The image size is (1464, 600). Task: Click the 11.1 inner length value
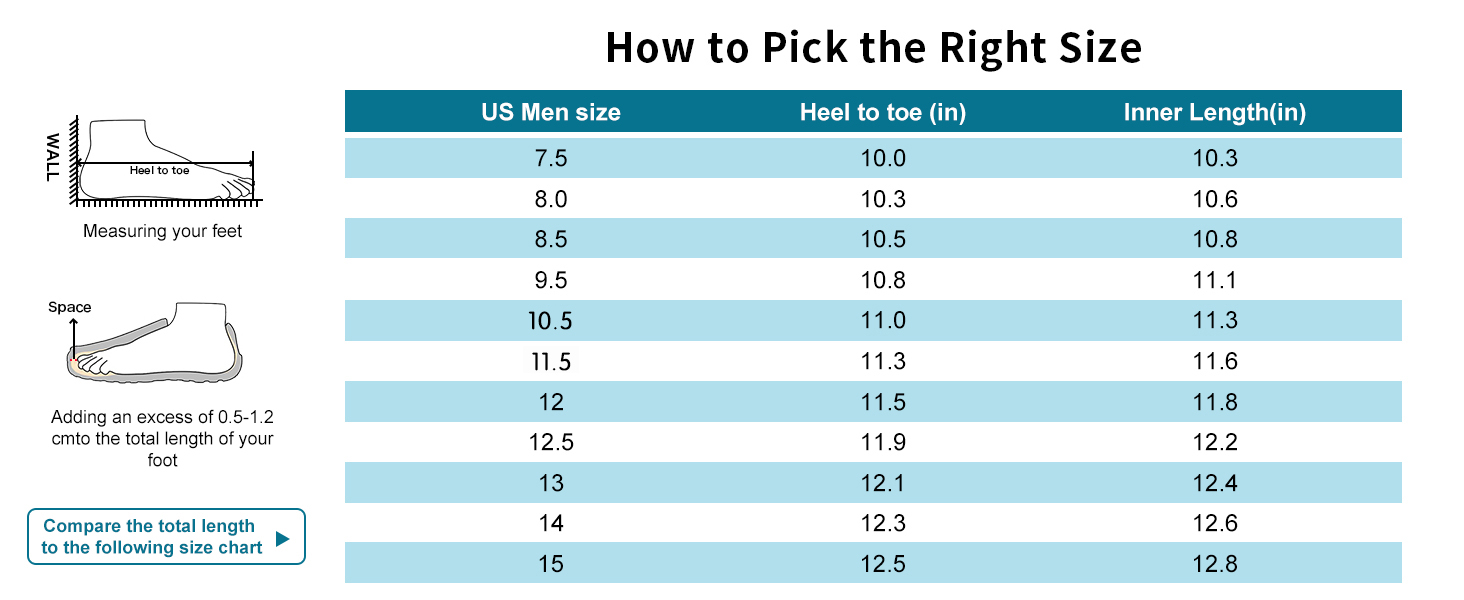[1215, 280]
